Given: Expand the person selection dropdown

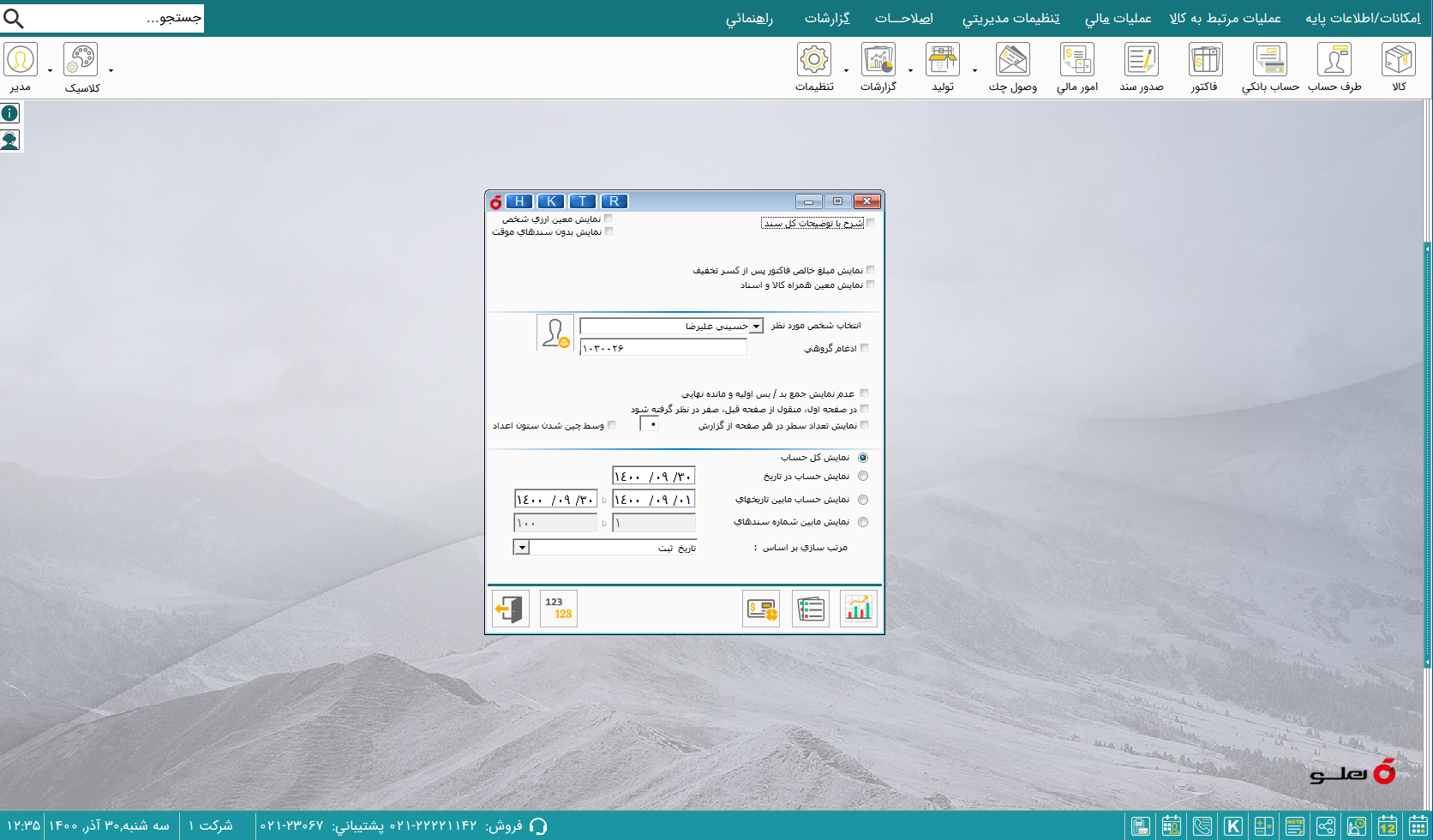Looking at the screenshot, I should pos(756,326).
